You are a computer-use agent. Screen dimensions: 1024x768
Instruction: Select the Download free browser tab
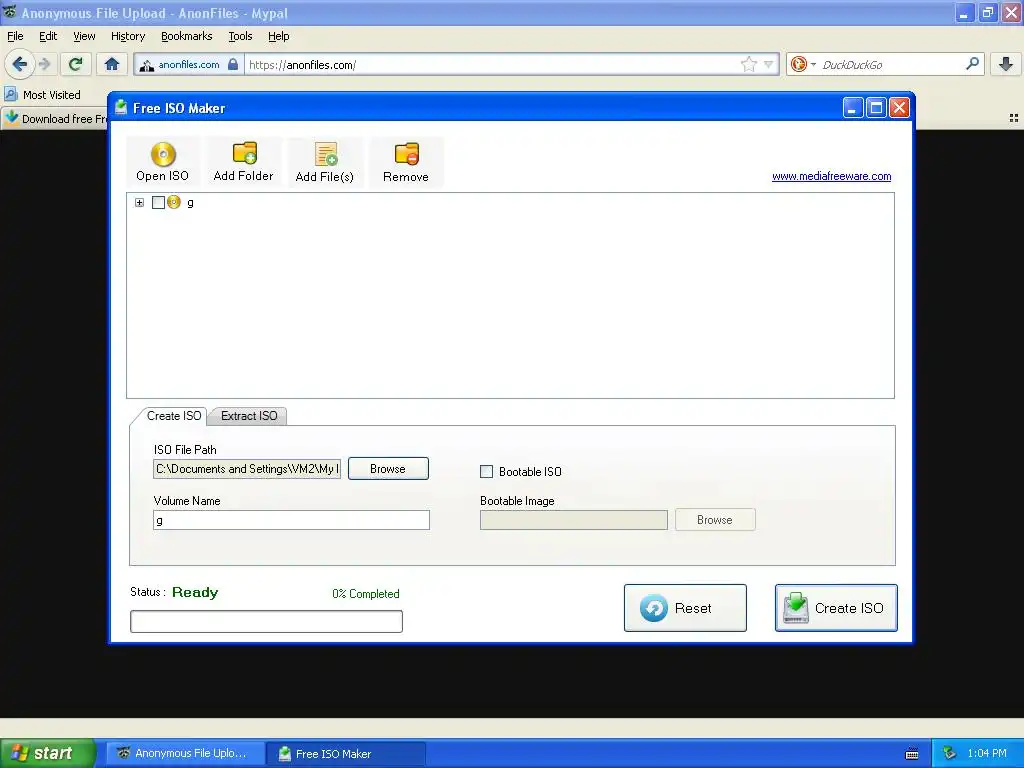(56, 119)
